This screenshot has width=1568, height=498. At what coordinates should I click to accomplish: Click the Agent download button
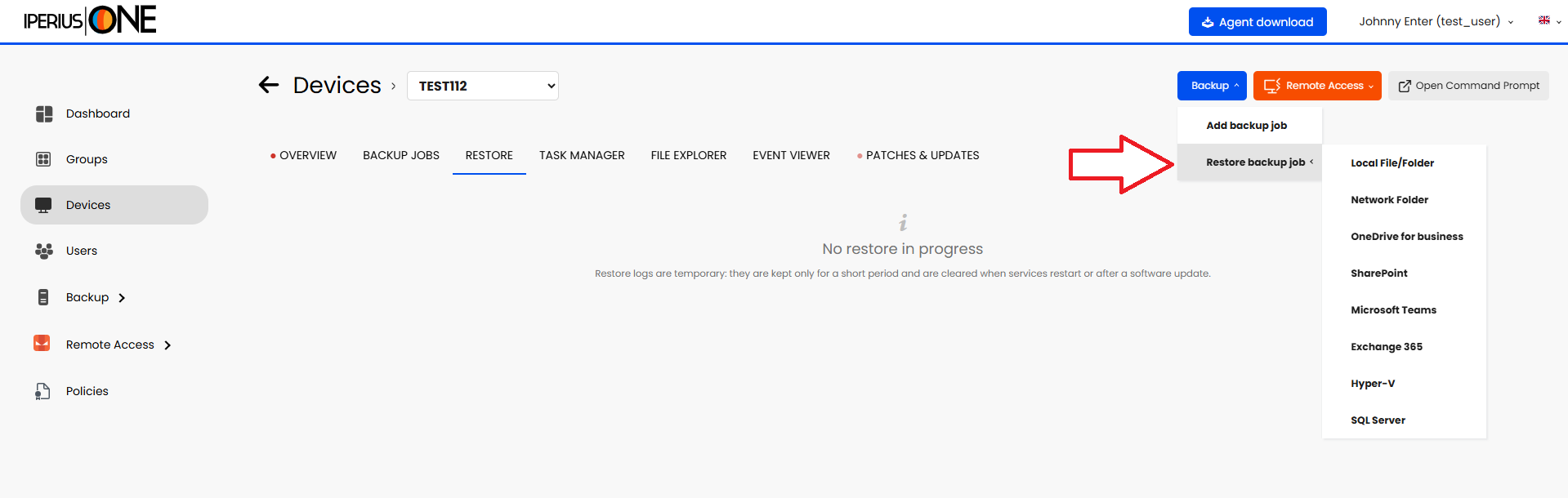[1257, 22]
